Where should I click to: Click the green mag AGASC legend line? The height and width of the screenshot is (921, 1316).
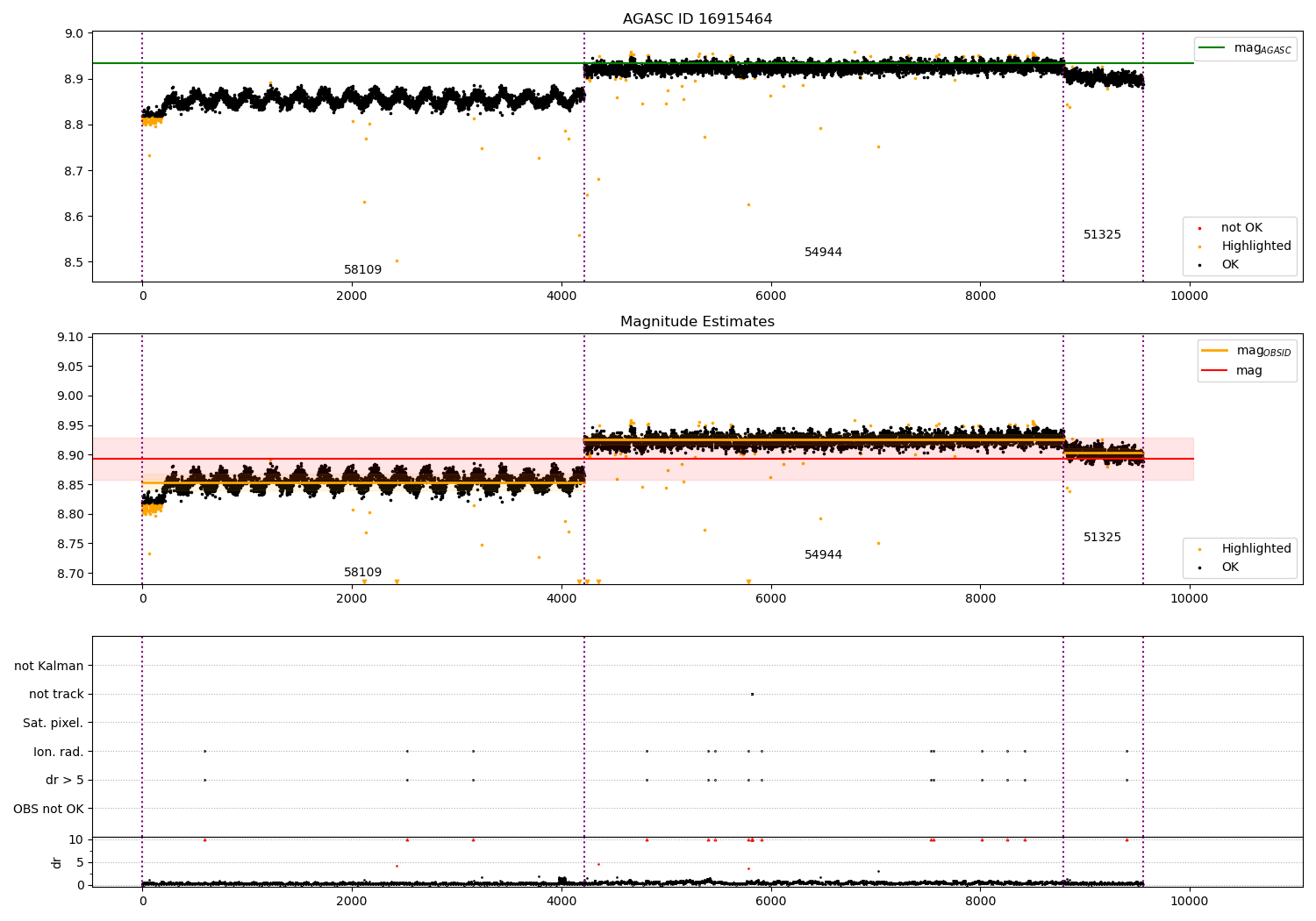pos(1212,48)
